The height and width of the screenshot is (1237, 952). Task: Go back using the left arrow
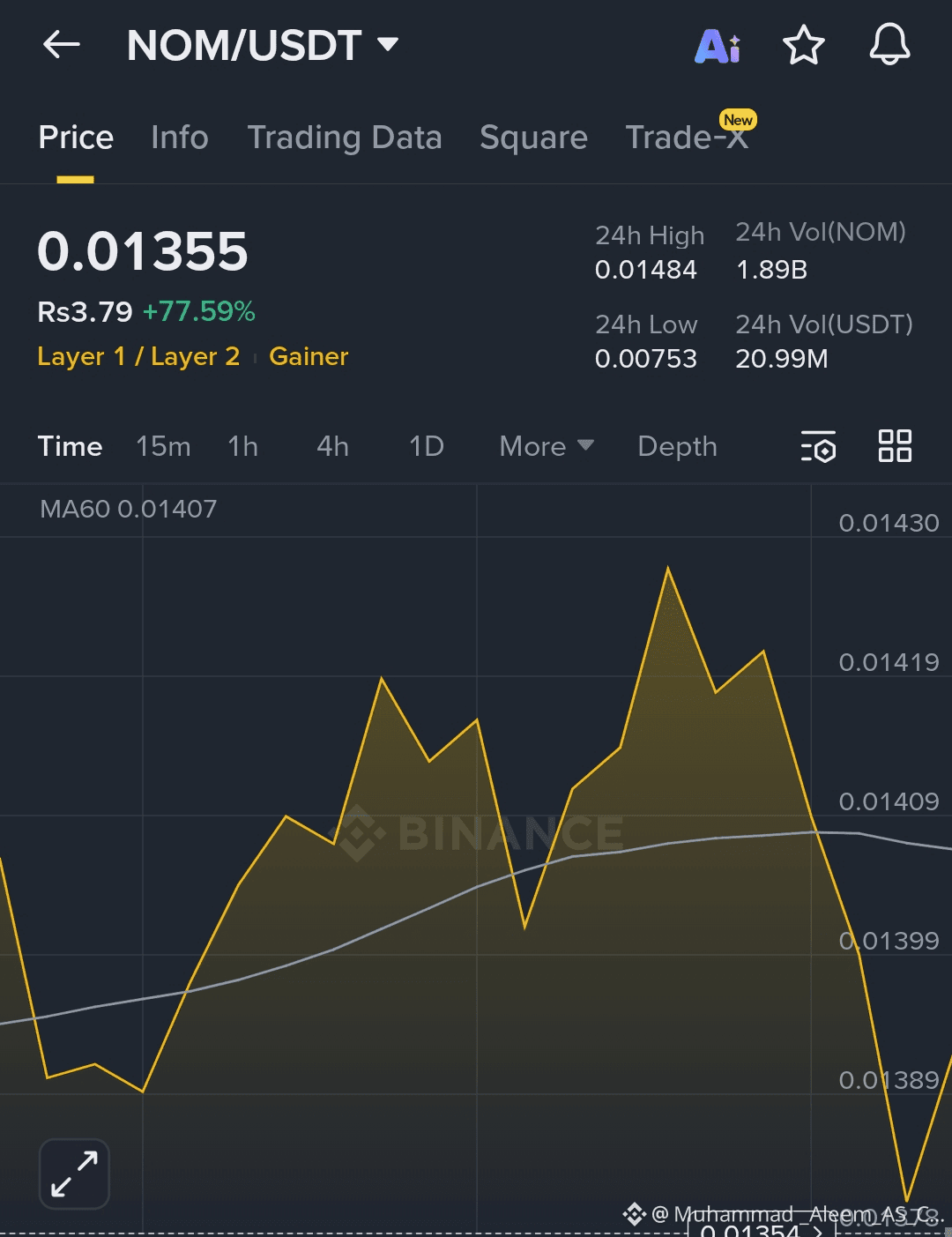click(62, 45)
